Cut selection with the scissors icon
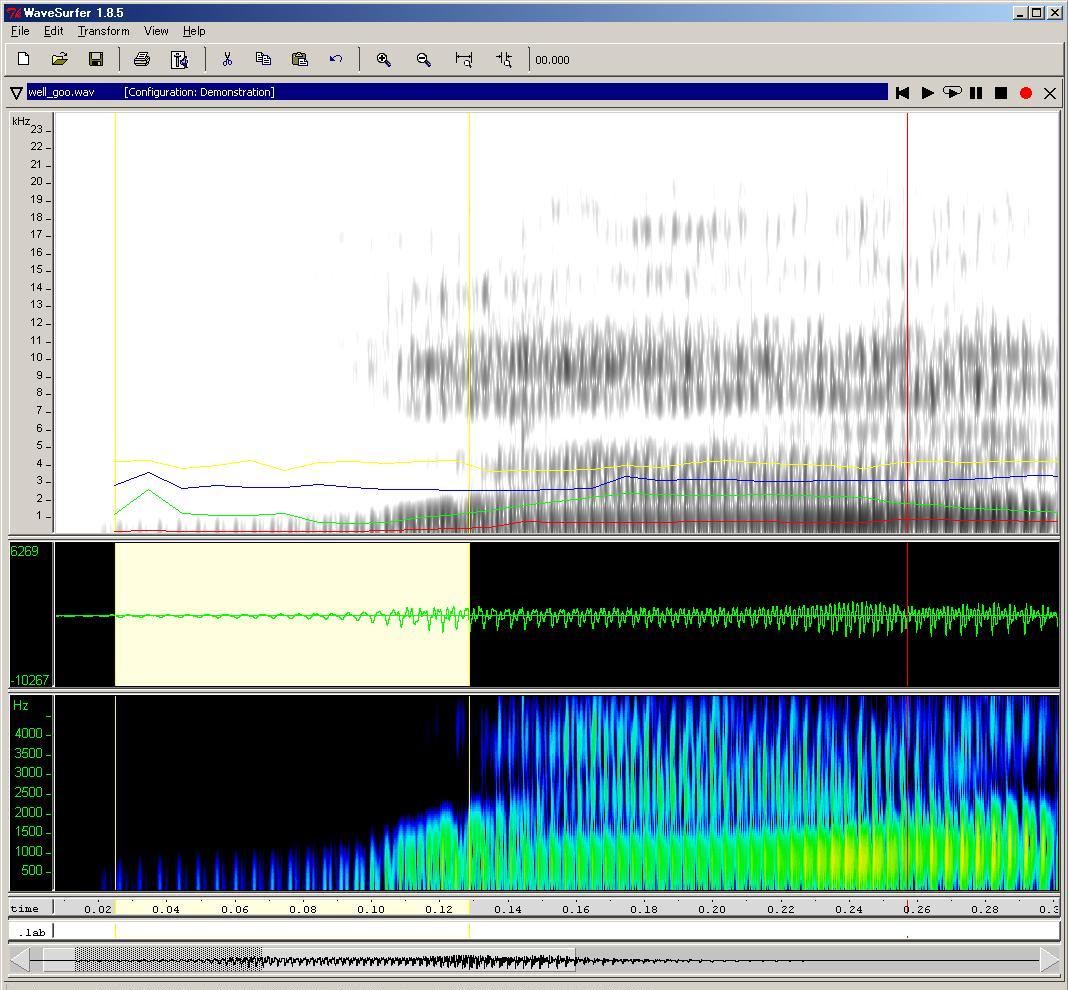This screenshot has height=990, width=1068. (227, 60)
